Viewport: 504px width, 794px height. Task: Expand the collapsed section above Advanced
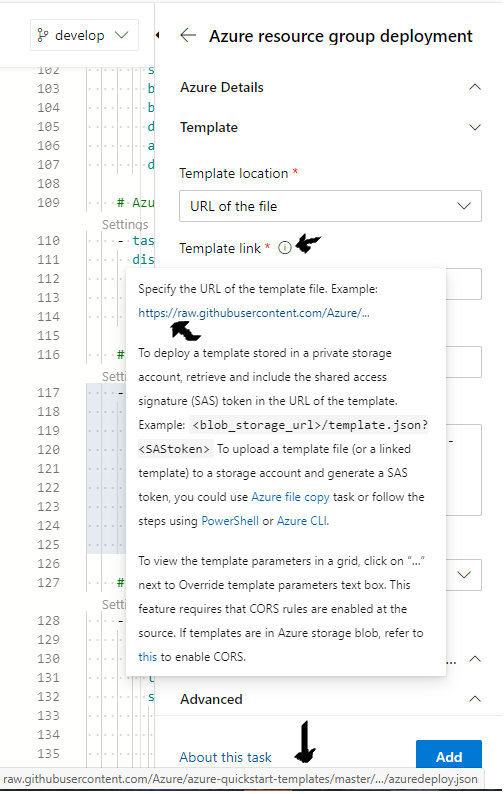click(x=475, y=659)
